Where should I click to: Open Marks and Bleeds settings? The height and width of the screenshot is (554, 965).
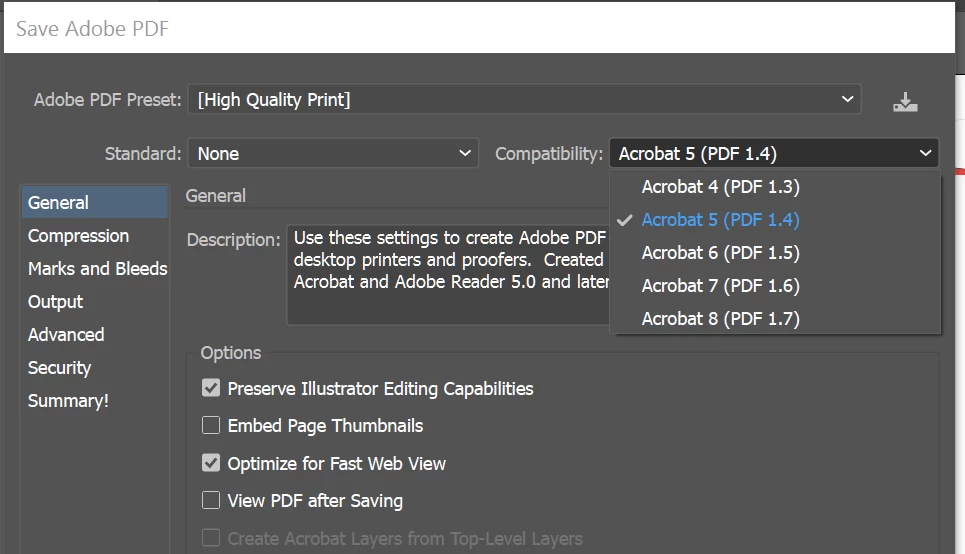95,269
